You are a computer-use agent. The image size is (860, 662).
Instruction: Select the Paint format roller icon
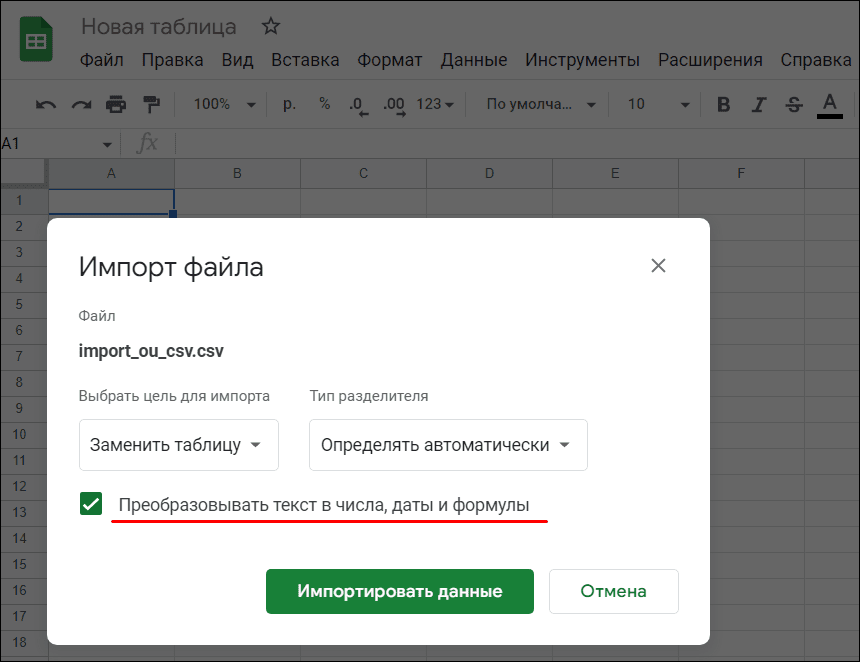(151, 104)
